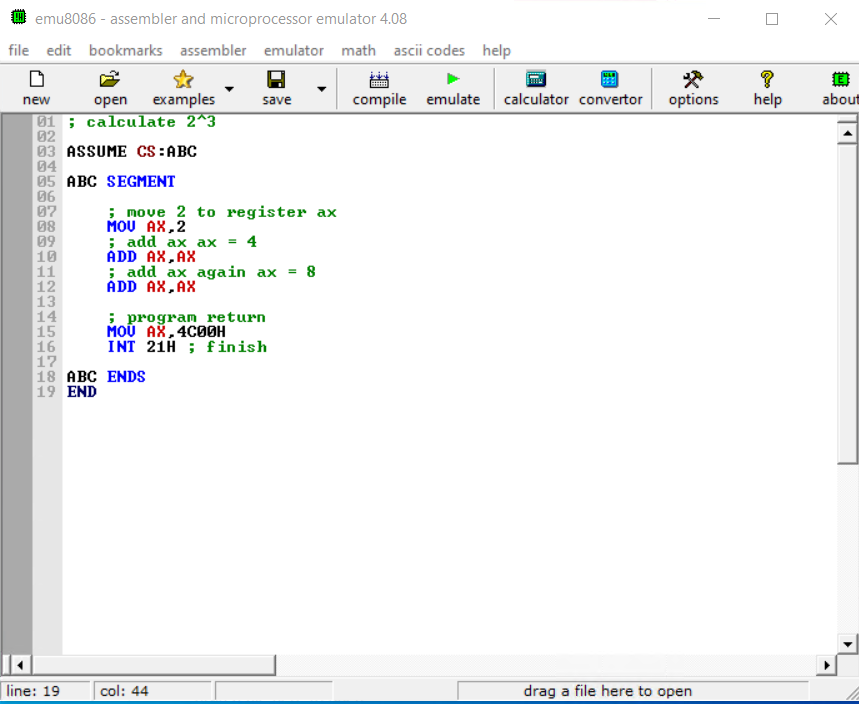
Task: Open the emulator menu
Action: tap(294, 50)
